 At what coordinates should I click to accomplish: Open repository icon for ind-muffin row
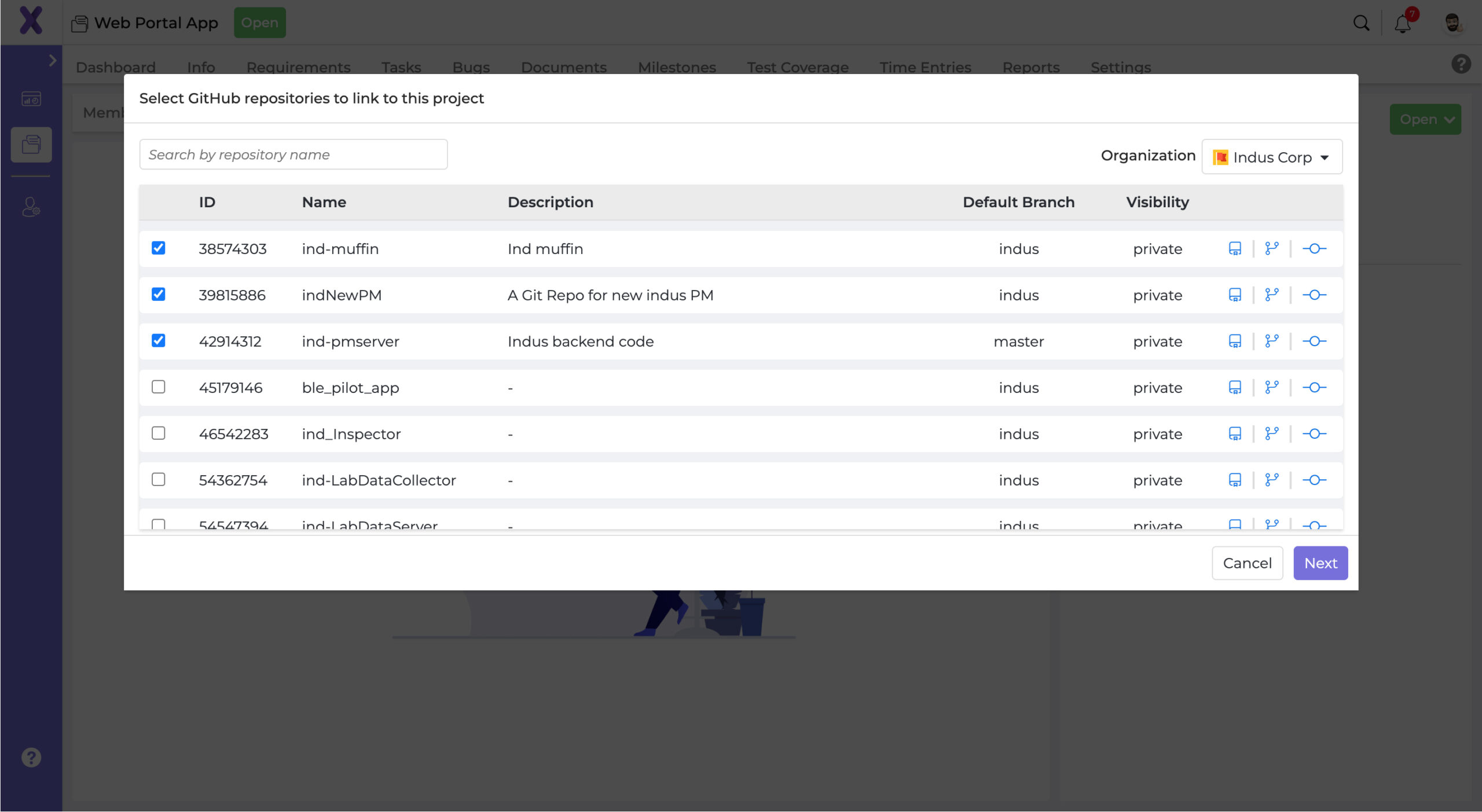tap(1234, 248)
